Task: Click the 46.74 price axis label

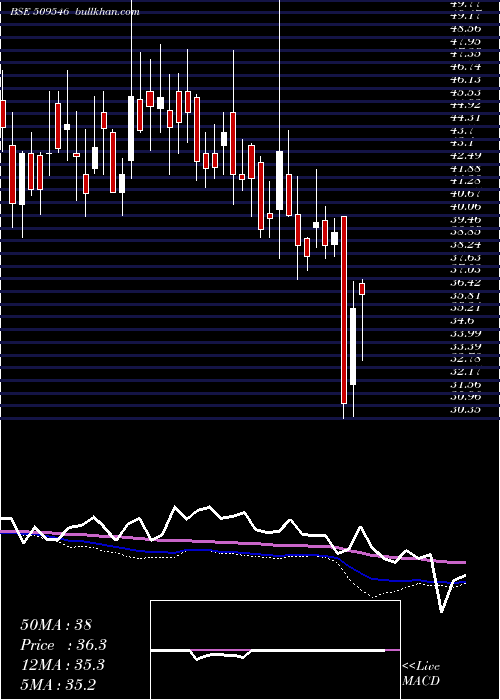Action: (465, 67)
